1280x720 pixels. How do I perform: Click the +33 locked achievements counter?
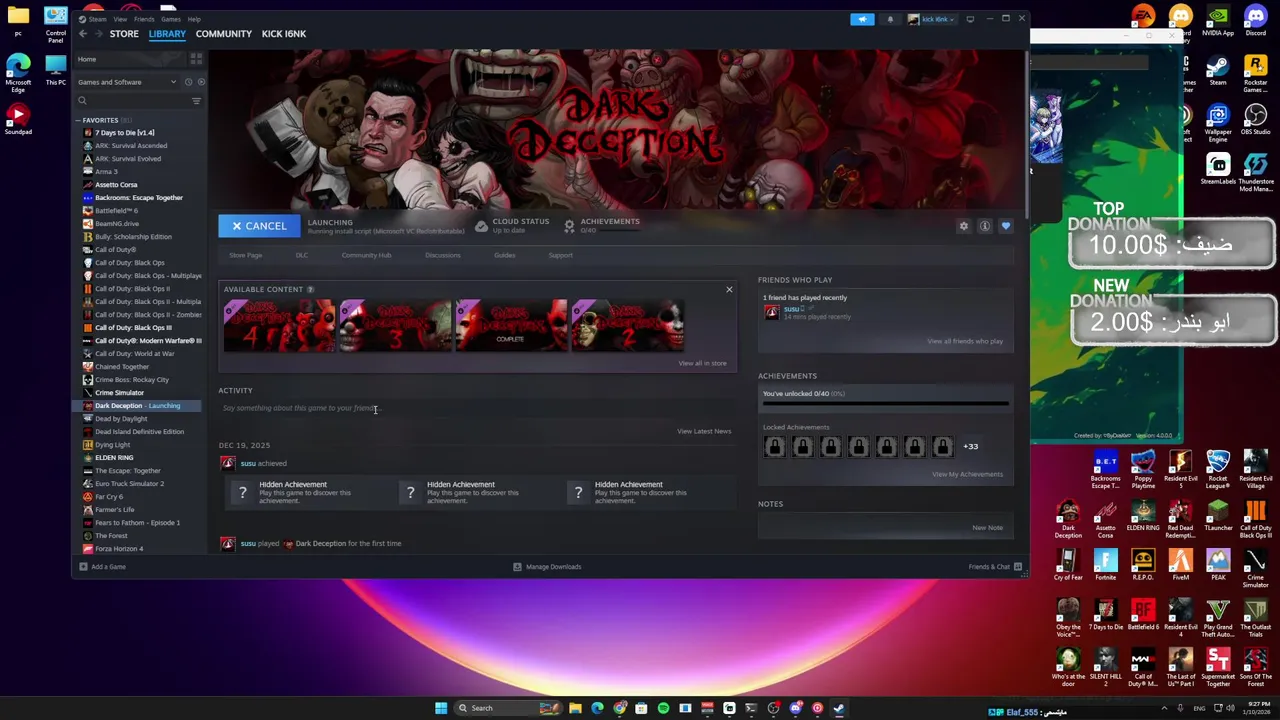coord(970,446)
